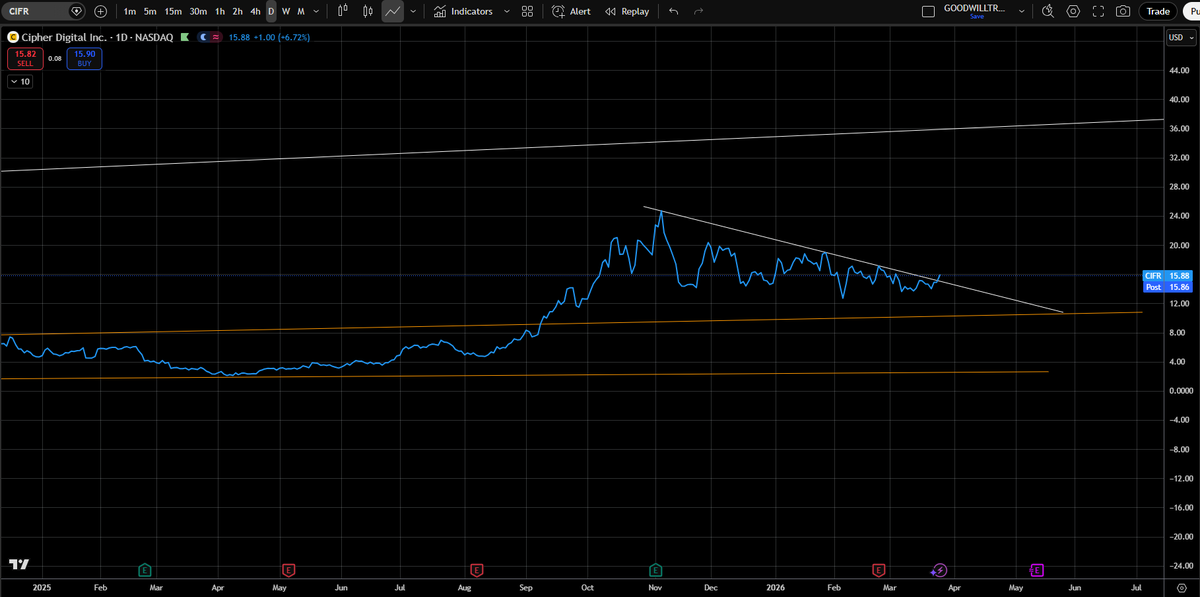Open the earnings marker near August 2025
Screen dimensions: 1200x597
(477, 570)
